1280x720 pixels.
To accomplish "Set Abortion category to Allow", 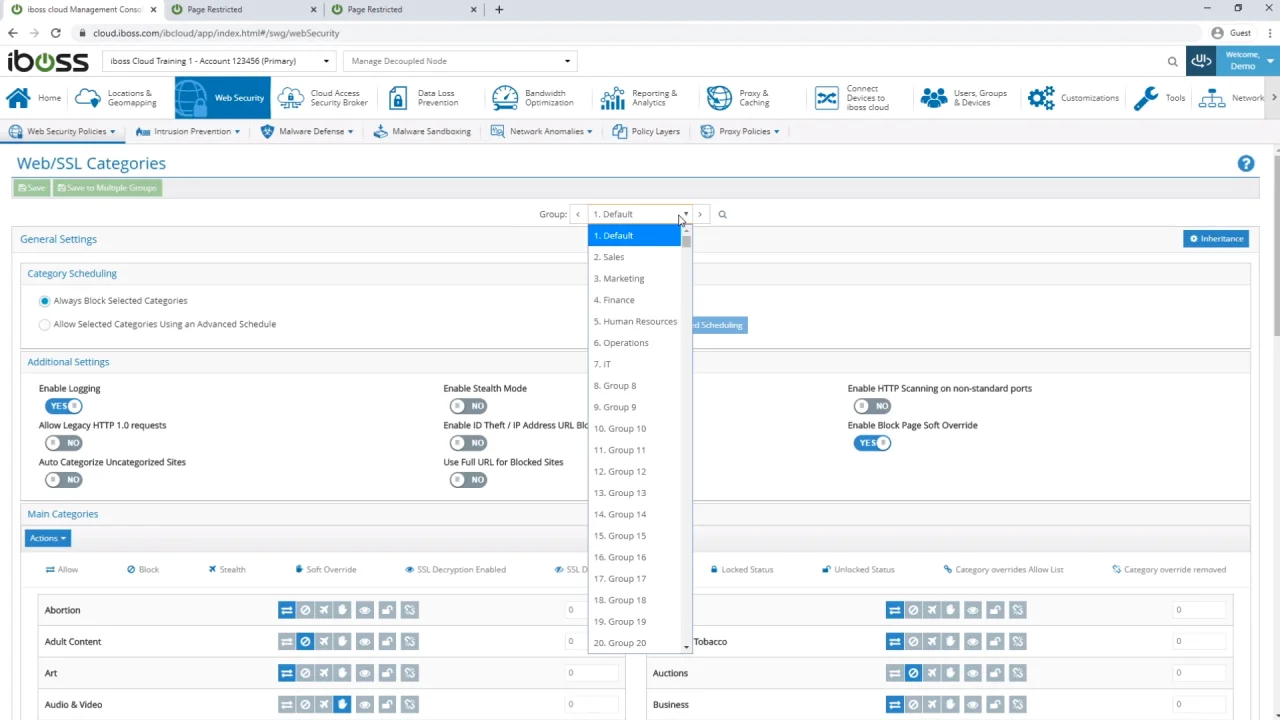I will 287,610.
